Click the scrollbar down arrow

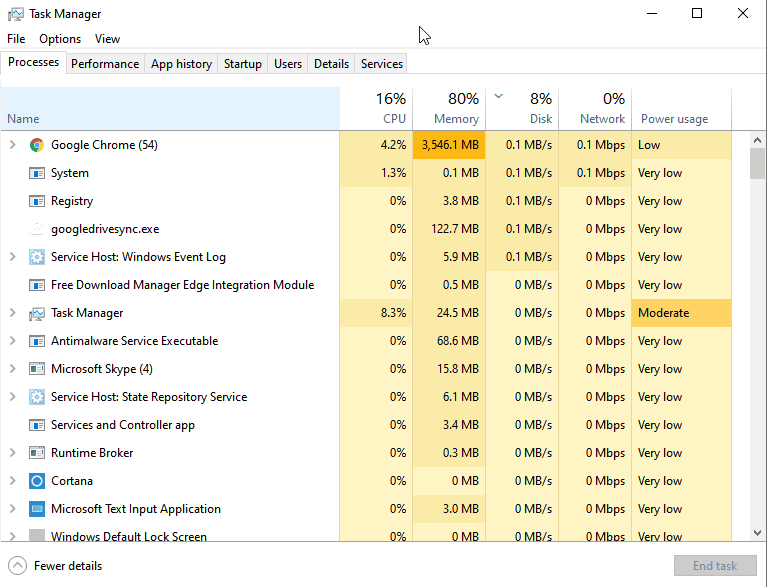click(757, 534)
